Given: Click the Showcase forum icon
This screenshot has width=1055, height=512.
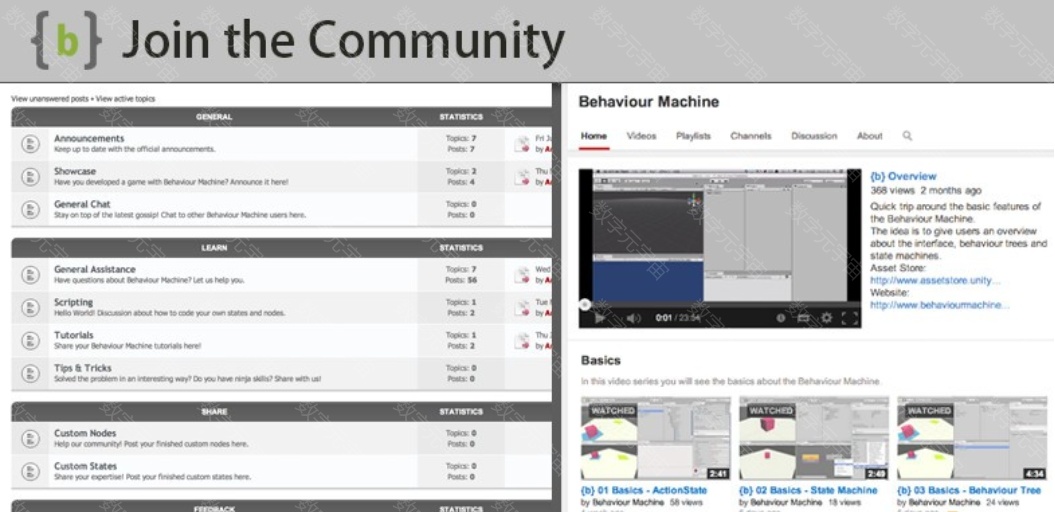Looking at the screenshot, I should (29, 176).
